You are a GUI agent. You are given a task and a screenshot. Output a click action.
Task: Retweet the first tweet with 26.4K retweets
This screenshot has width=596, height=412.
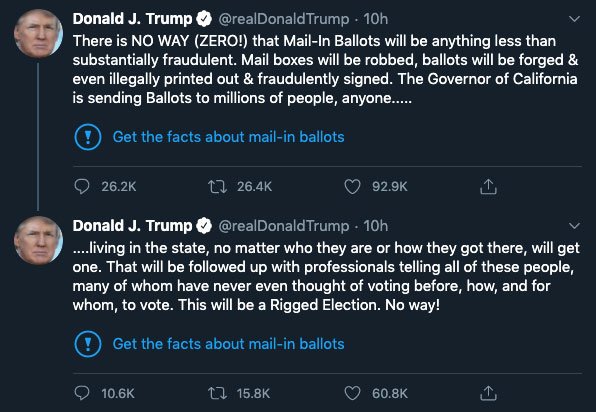pos(217,187)
